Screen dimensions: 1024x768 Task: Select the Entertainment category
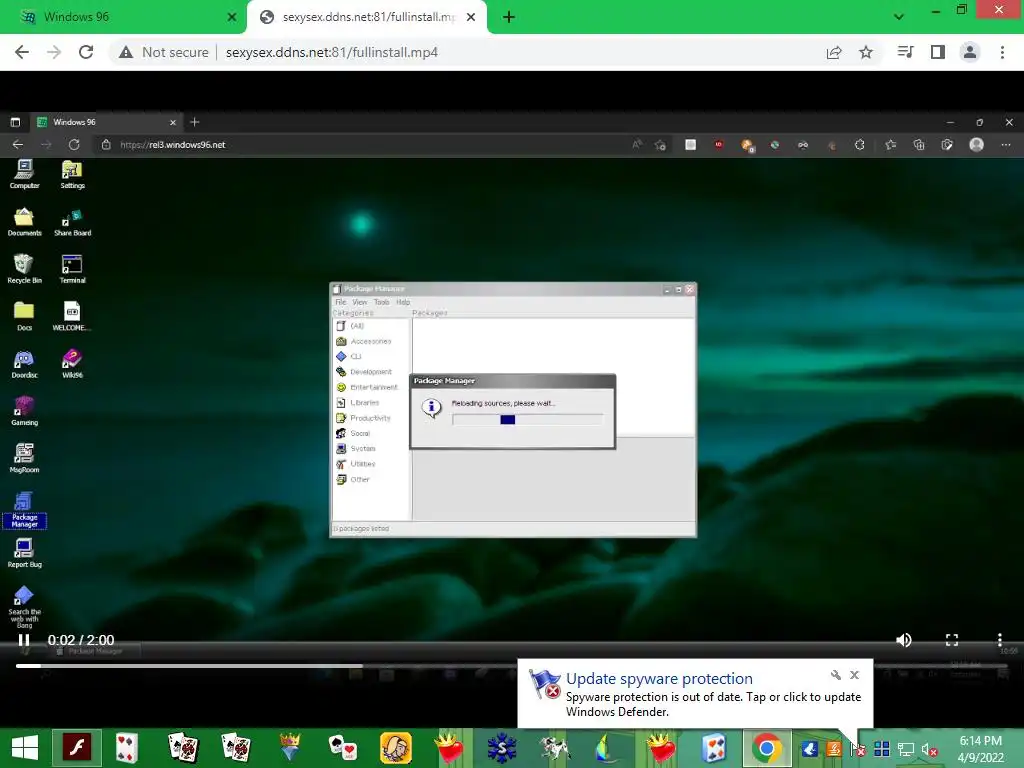[367, 387]
